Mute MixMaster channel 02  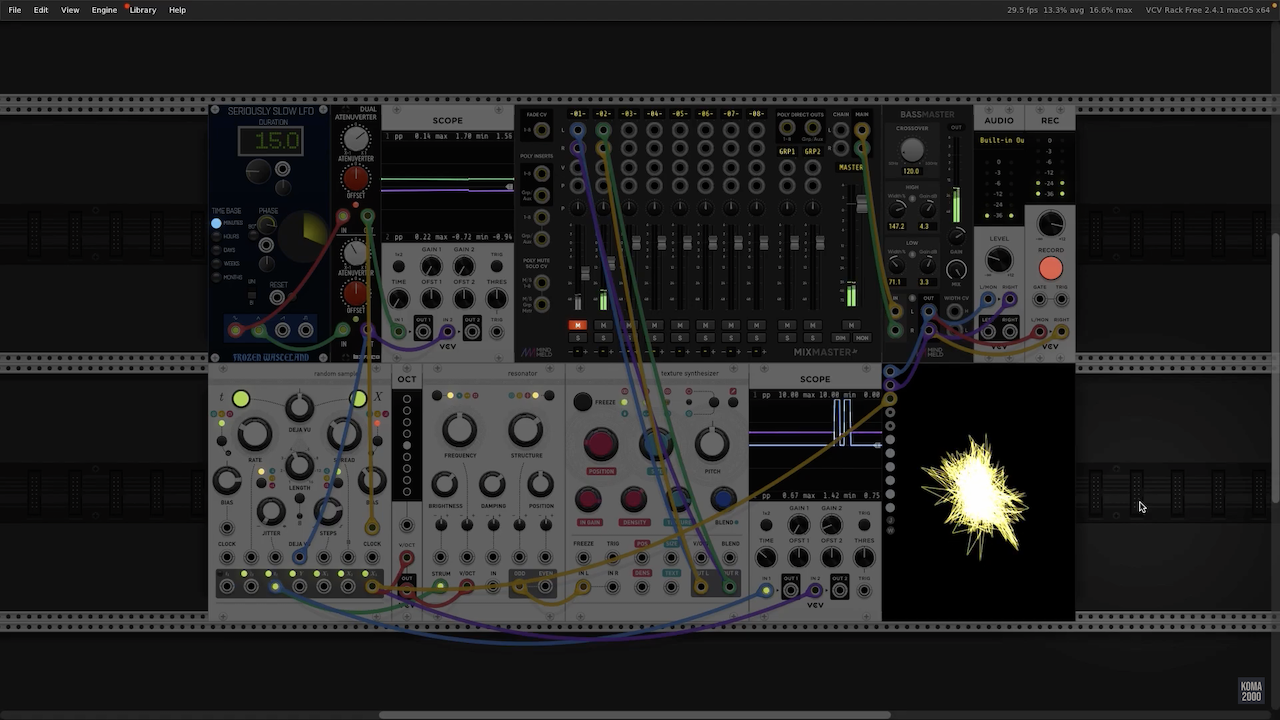click(x=603, y=325)
